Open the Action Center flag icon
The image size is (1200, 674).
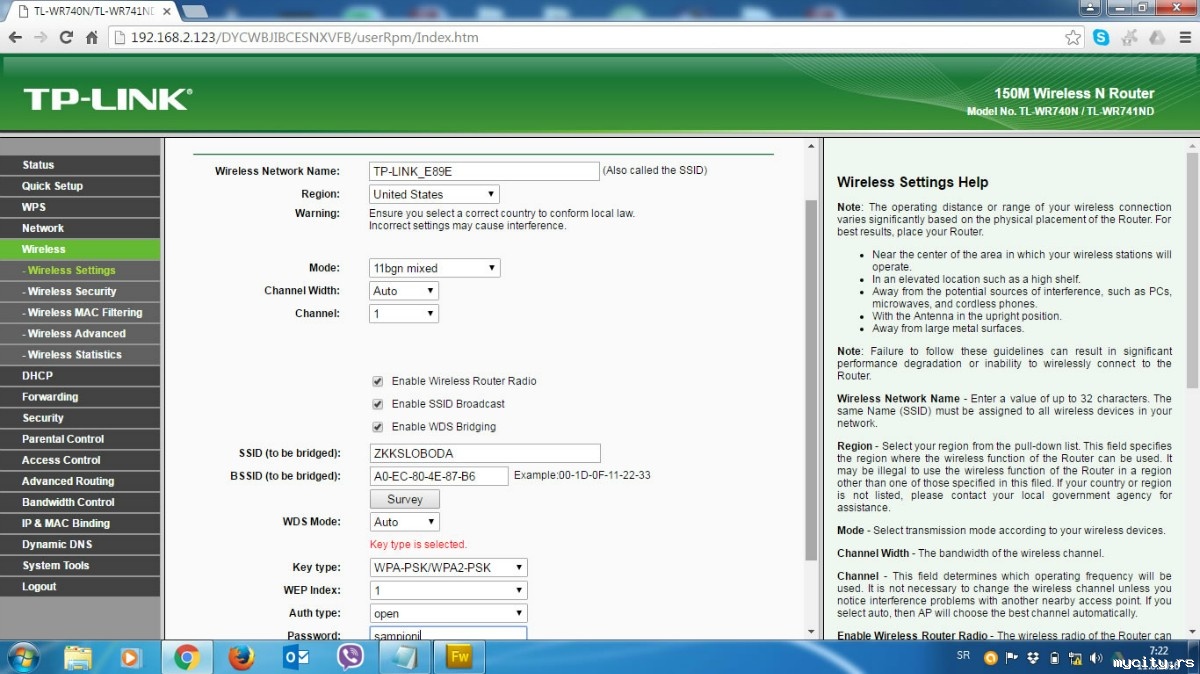coord(1011,657)
